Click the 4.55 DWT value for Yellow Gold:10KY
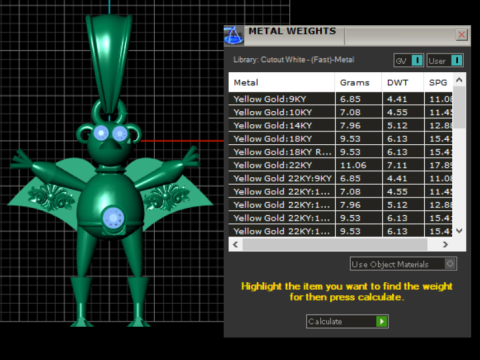 397,112
